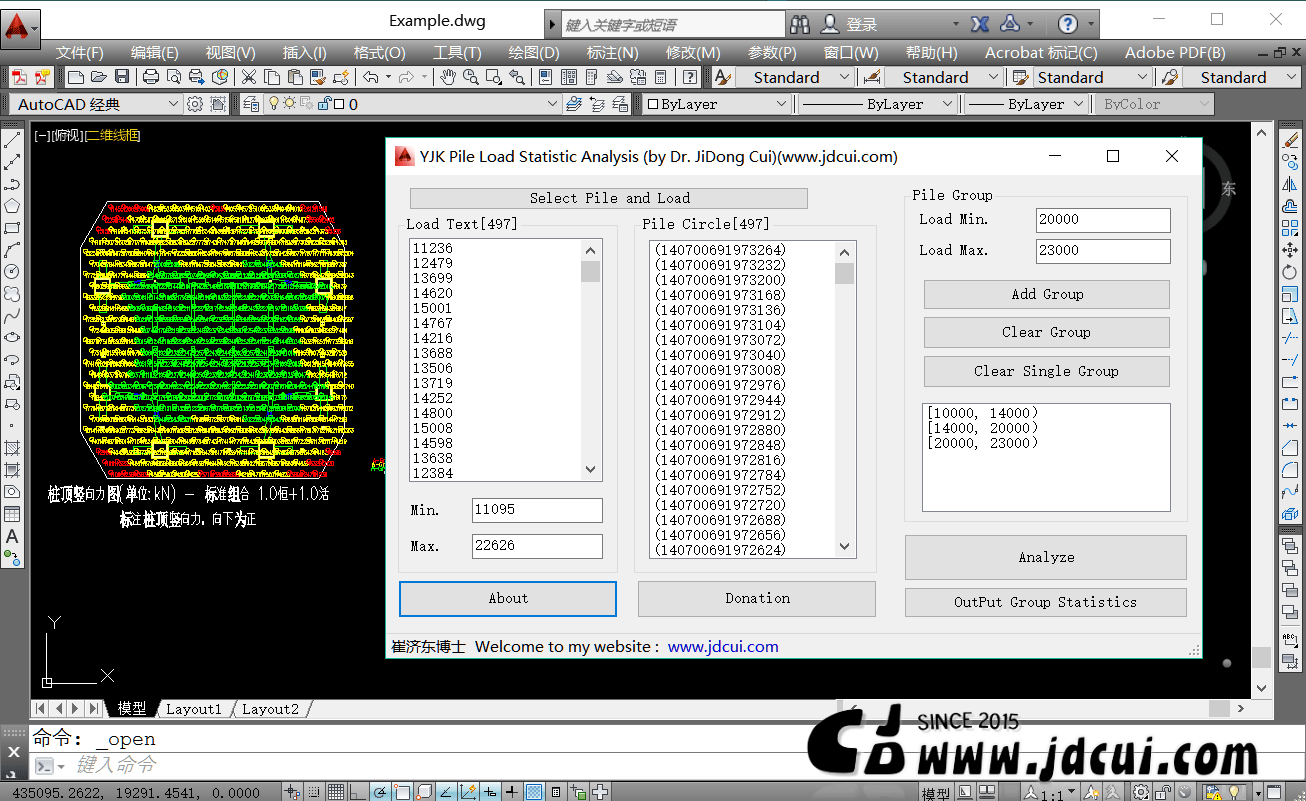Expand the Undo history dropdown arrow

(388, 77)
